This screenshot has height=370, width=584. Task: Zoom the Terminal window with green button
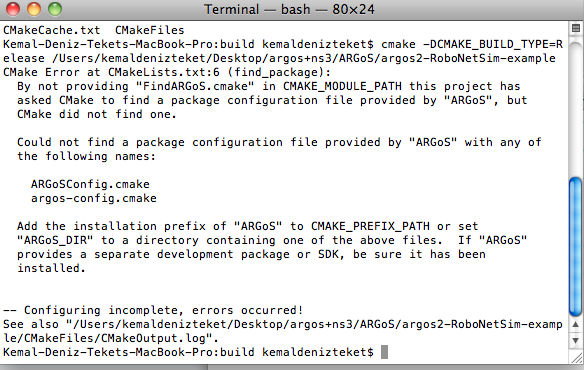click(x=55, y=9)
